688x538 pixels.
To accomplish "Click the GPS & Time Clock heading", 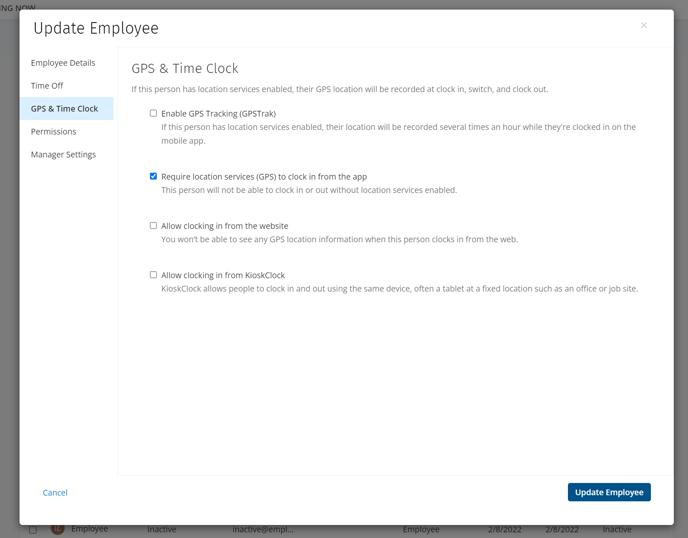I will pos(185,68).
